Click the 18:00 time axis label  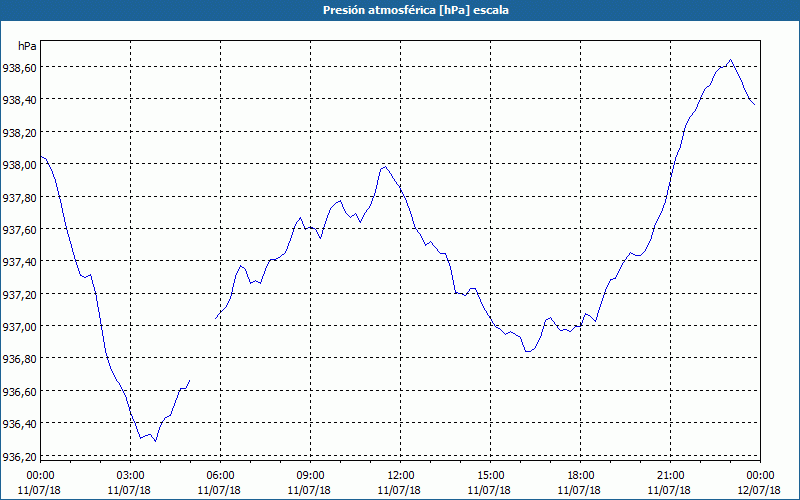[581, 476]
